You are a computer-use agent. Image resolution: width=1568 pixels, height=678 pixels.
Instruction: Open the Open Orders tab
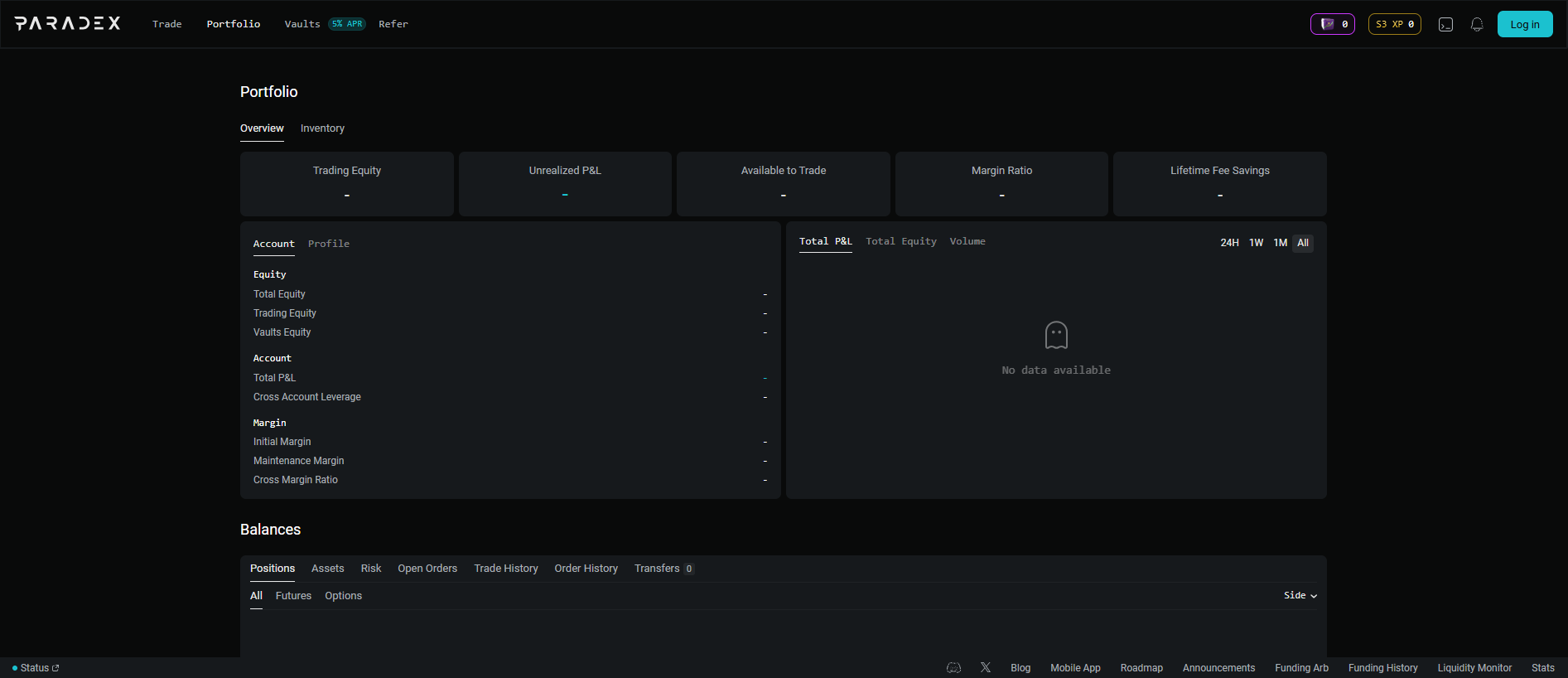click(x=427, y=569)
